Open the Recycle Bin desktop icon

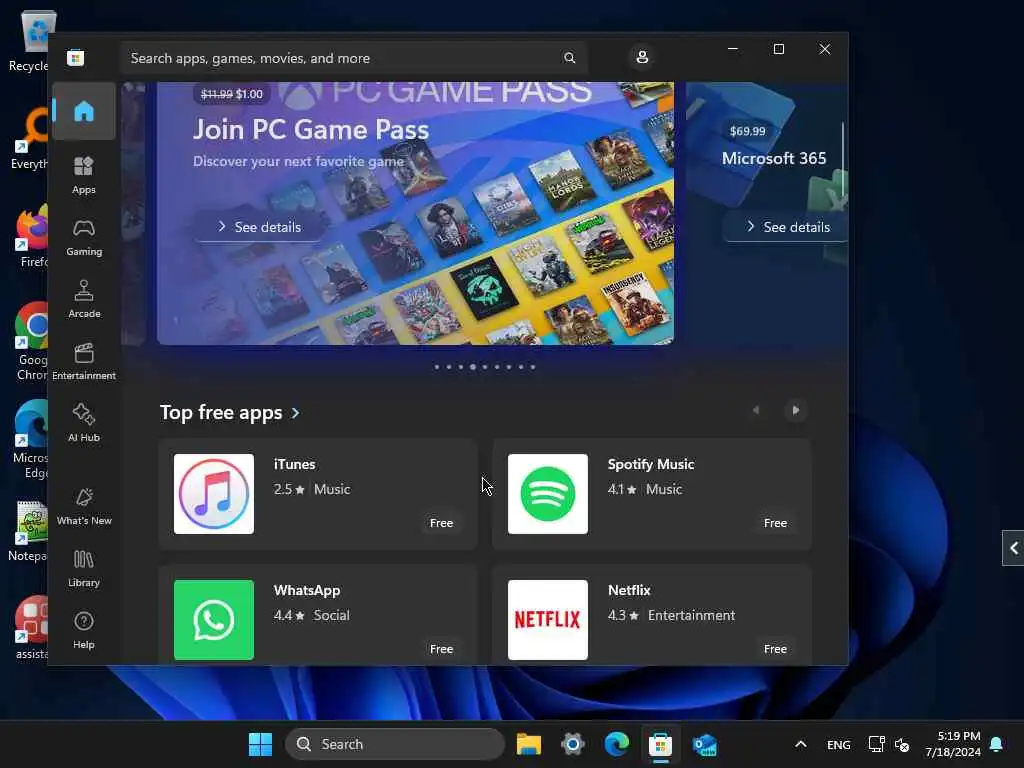pyautogui.click(x=28, y=42)
